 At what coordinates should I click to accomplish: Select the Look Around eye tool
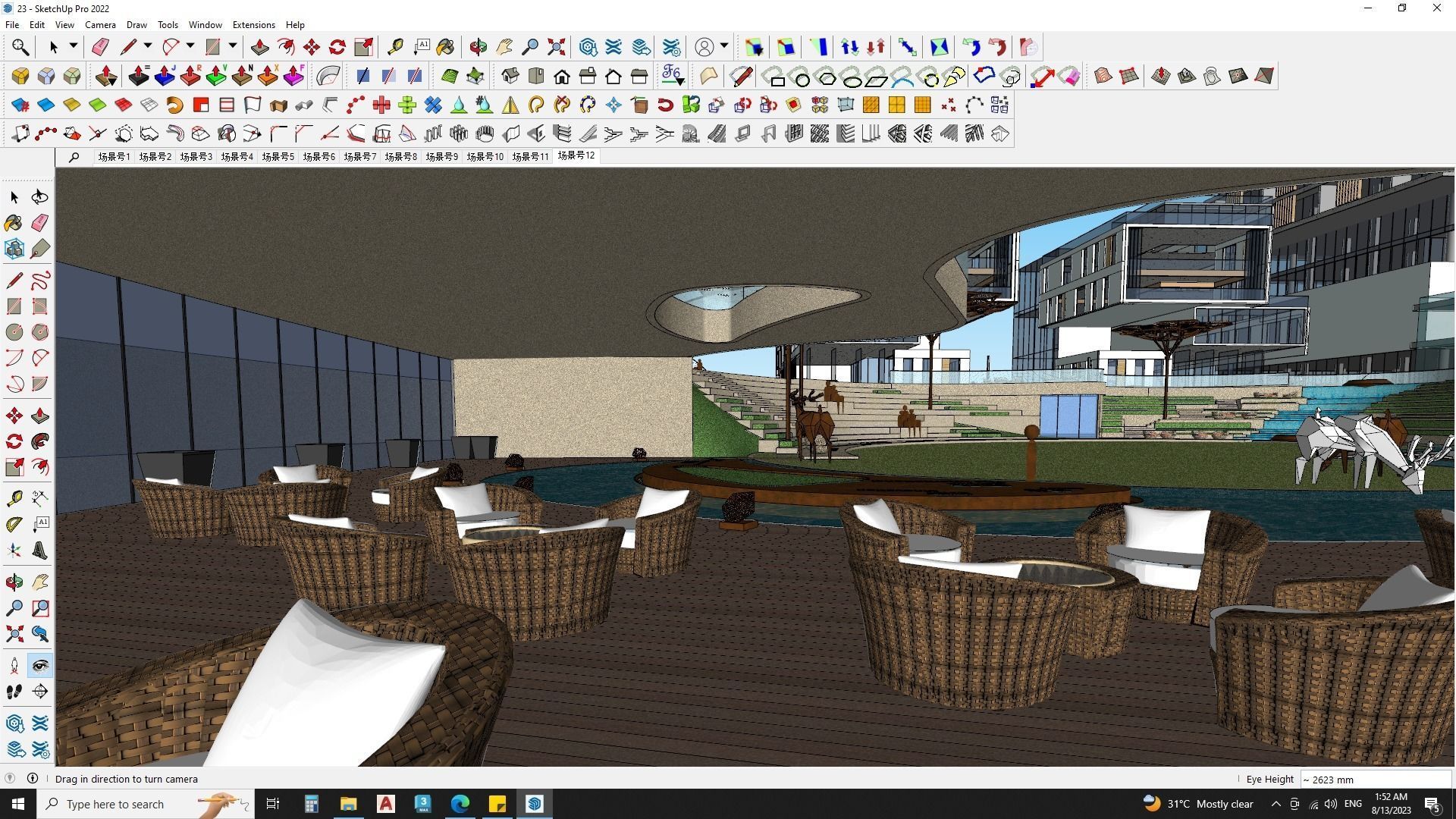40,666
